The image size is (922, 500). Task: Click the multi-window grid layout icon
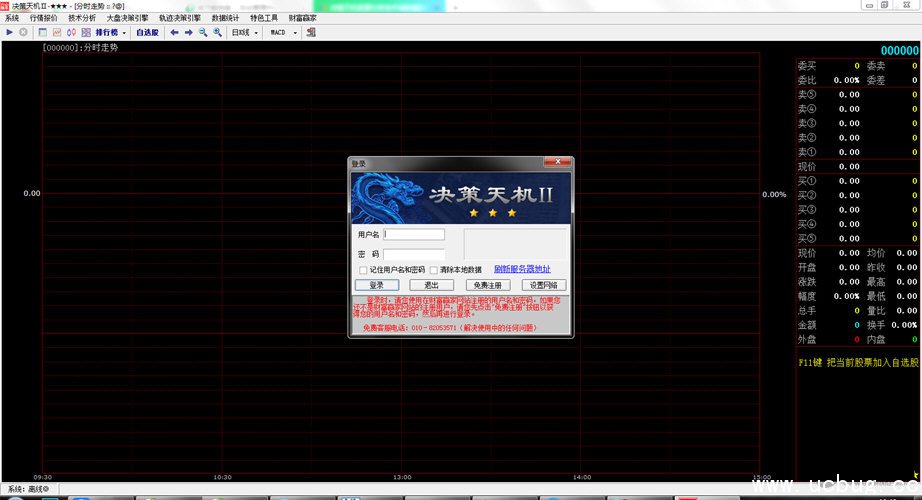(85, 33)
